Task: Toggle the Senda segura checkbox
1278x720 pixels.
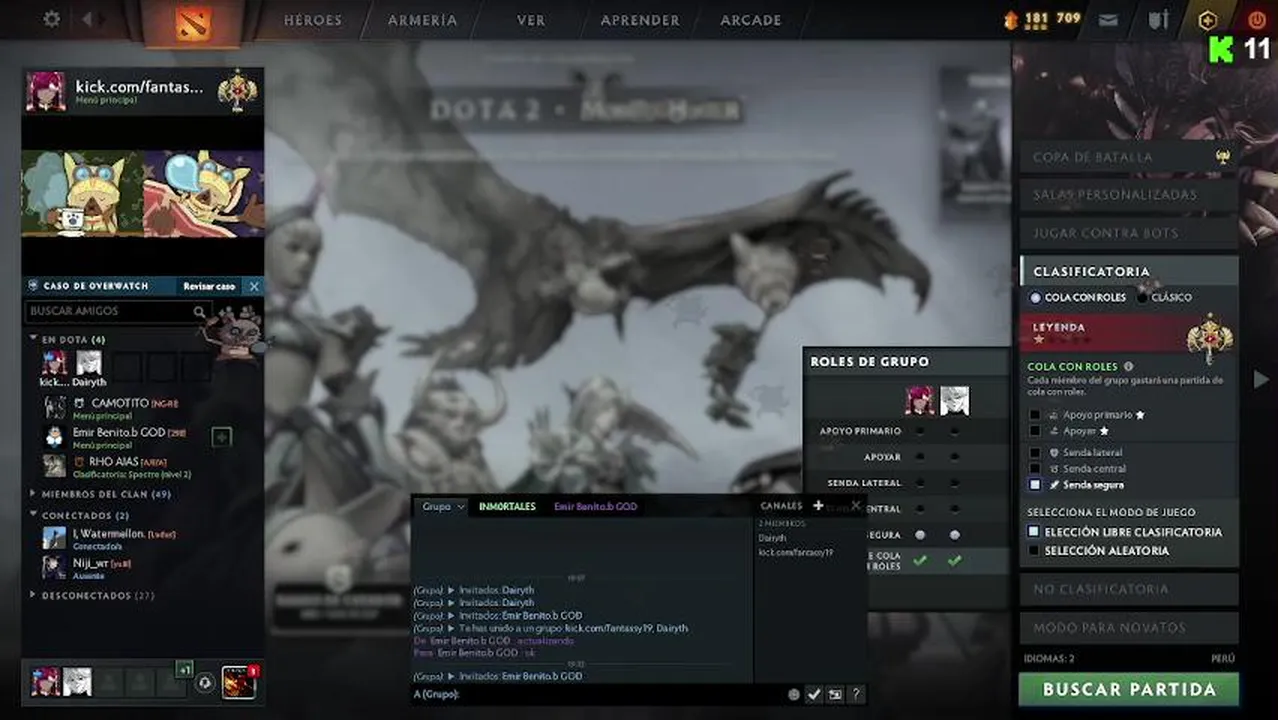Action: tap(1035, 485)
